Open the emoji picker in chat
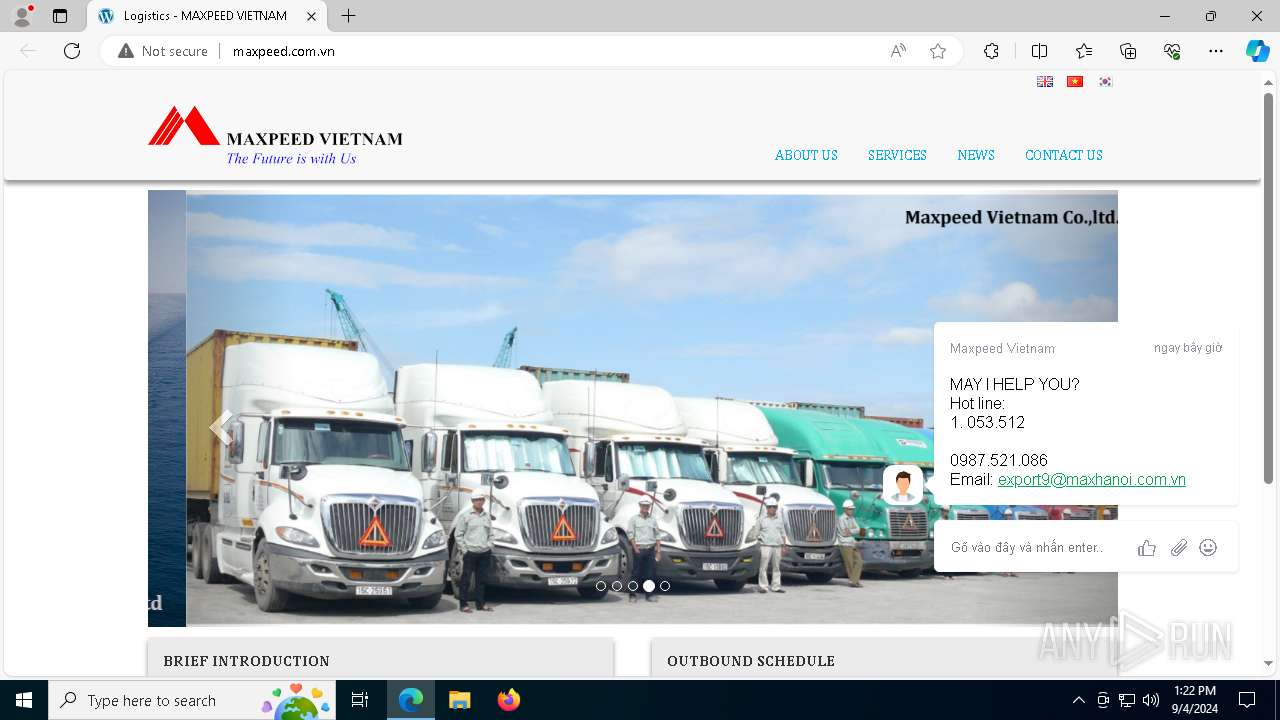The height and width of the screenshot is (720, 1280). pos(1208,548)
